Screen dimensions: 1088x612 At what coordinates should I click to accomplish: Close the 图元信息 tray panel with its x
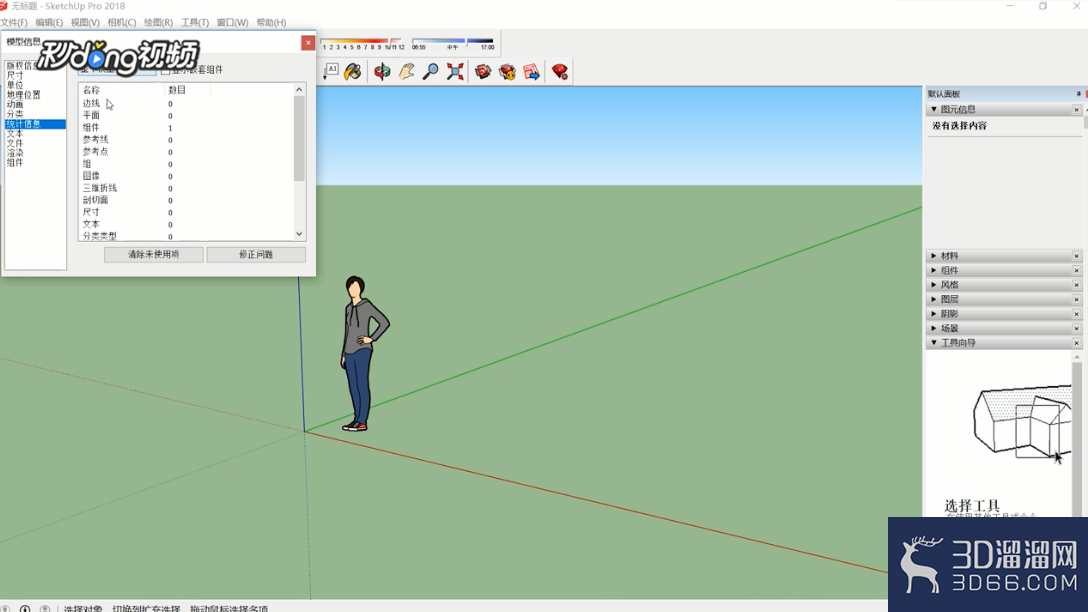[1076, 110]
